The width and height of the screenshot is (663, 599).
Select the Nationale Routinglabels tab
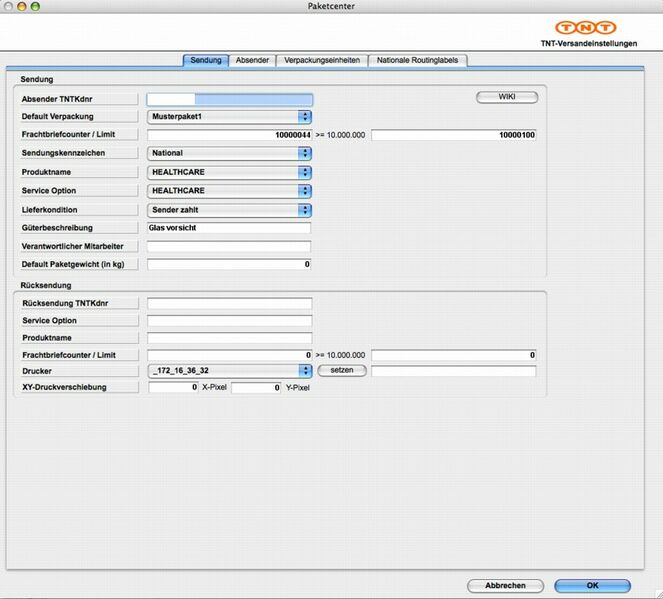[418, 61]
